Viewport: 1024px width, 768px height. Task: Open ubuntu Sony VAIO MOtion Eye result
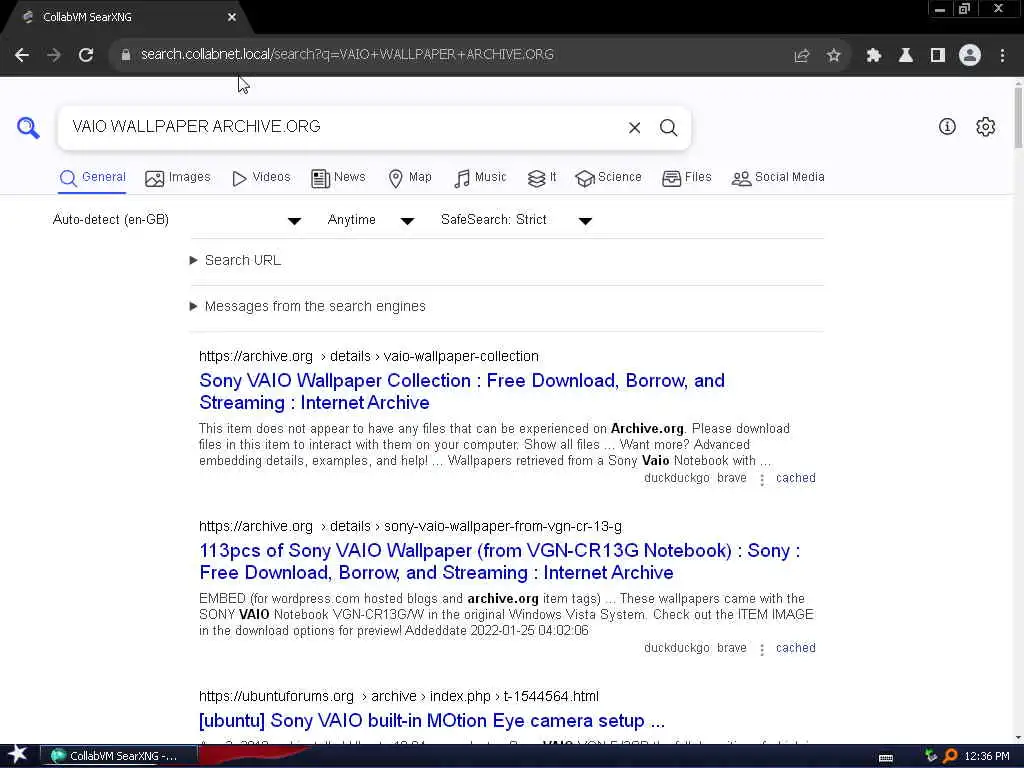coord(432,720)
